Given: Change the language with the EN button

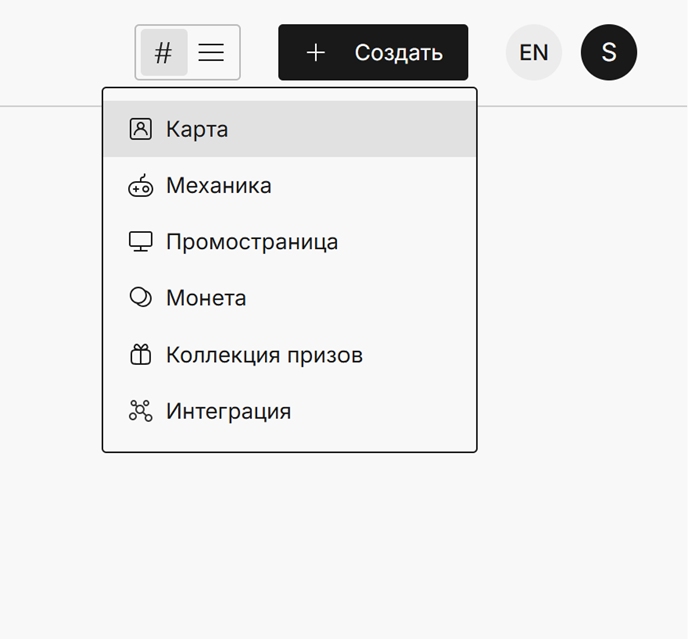Looking at the screenshot, I should pos(534,52).
